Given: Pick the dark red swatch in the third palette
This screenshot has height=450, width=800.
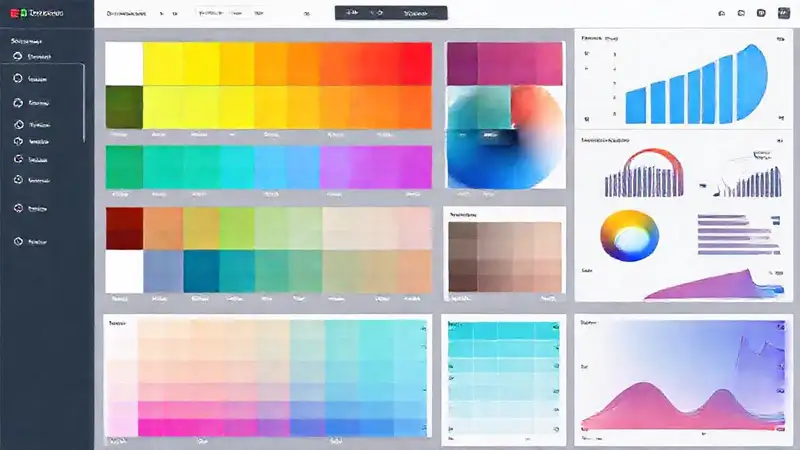Looking at the screenshot, I should point(124,228).
